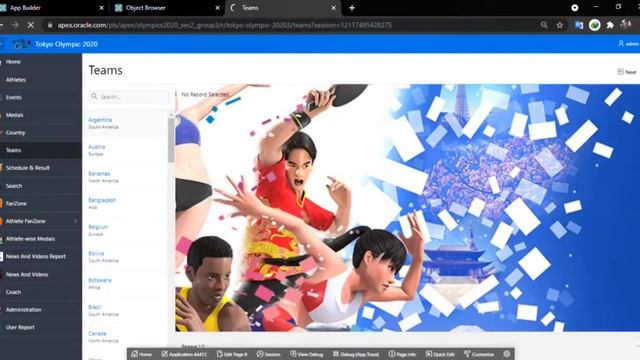Select Belgium team from the list
This screenshot has height=360, width=640.
[98, 227]
